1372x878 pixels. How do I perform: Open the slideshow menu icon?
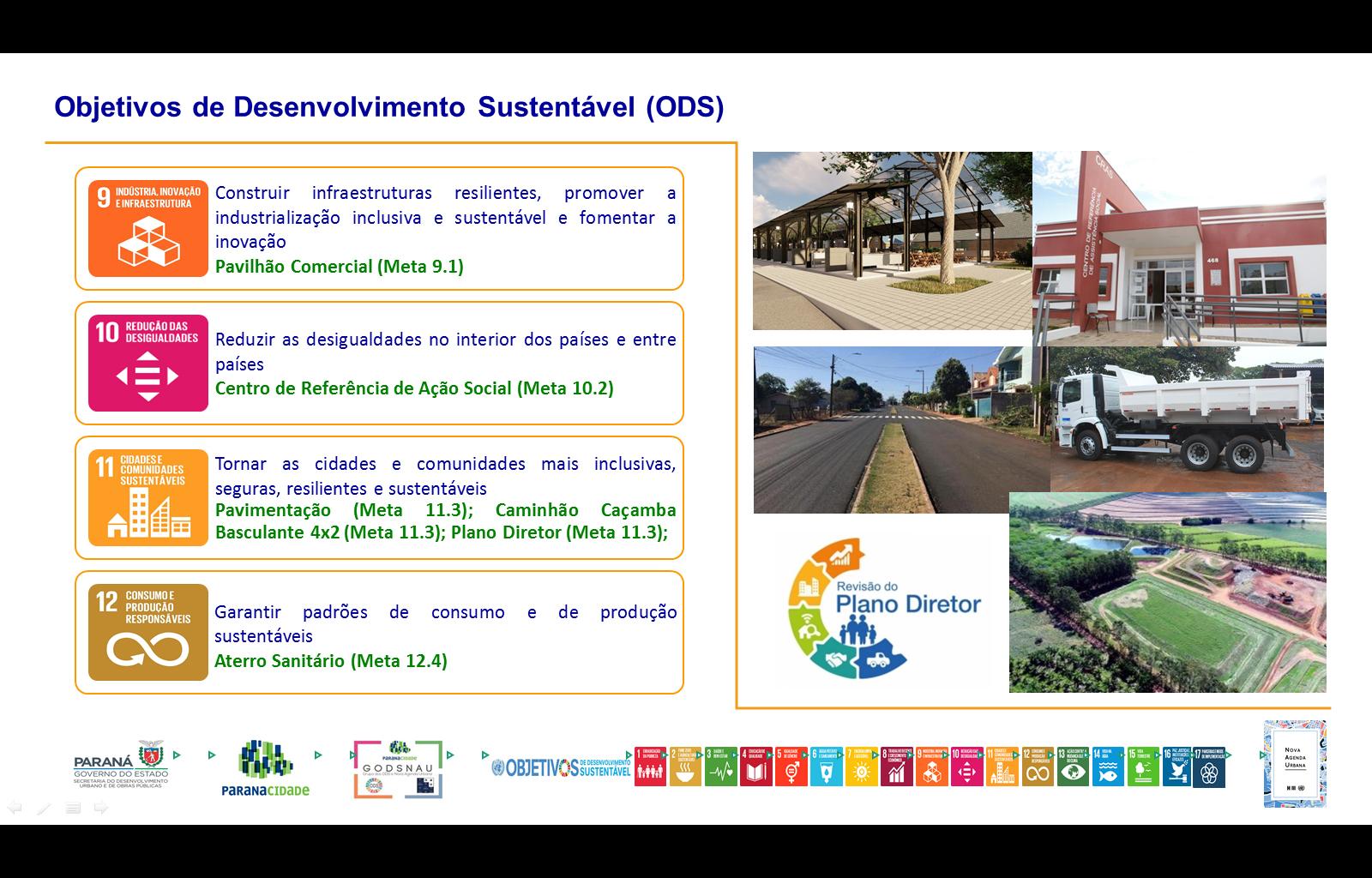click(x=73, y=808)
